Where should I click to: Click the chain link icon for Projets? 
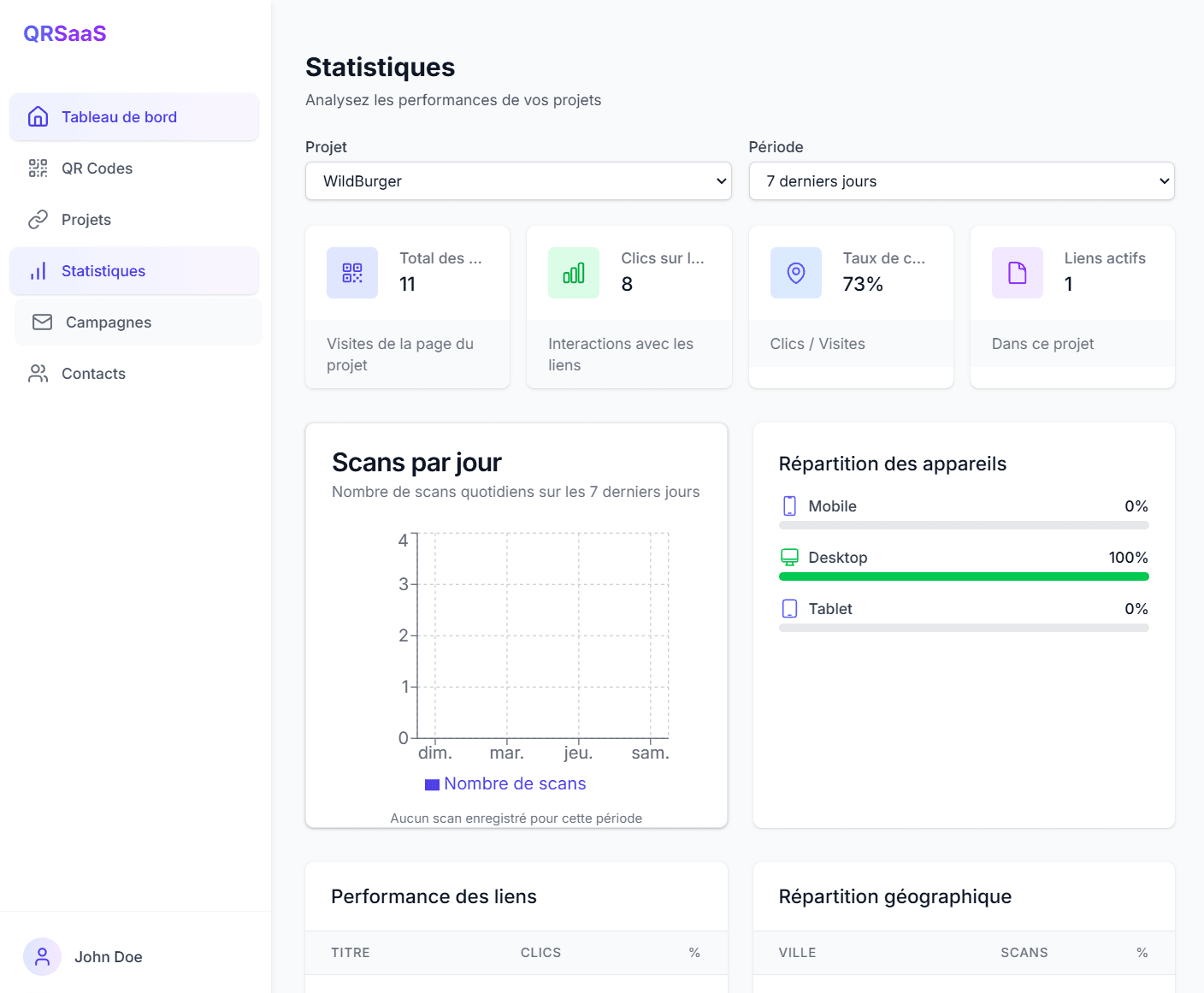click(x=38, y=220)
